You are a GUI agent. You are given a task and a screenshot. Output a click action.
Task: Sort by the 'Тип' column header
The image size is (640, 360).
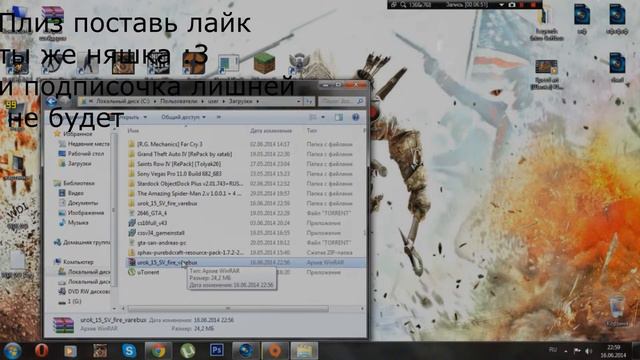point(312,131)
